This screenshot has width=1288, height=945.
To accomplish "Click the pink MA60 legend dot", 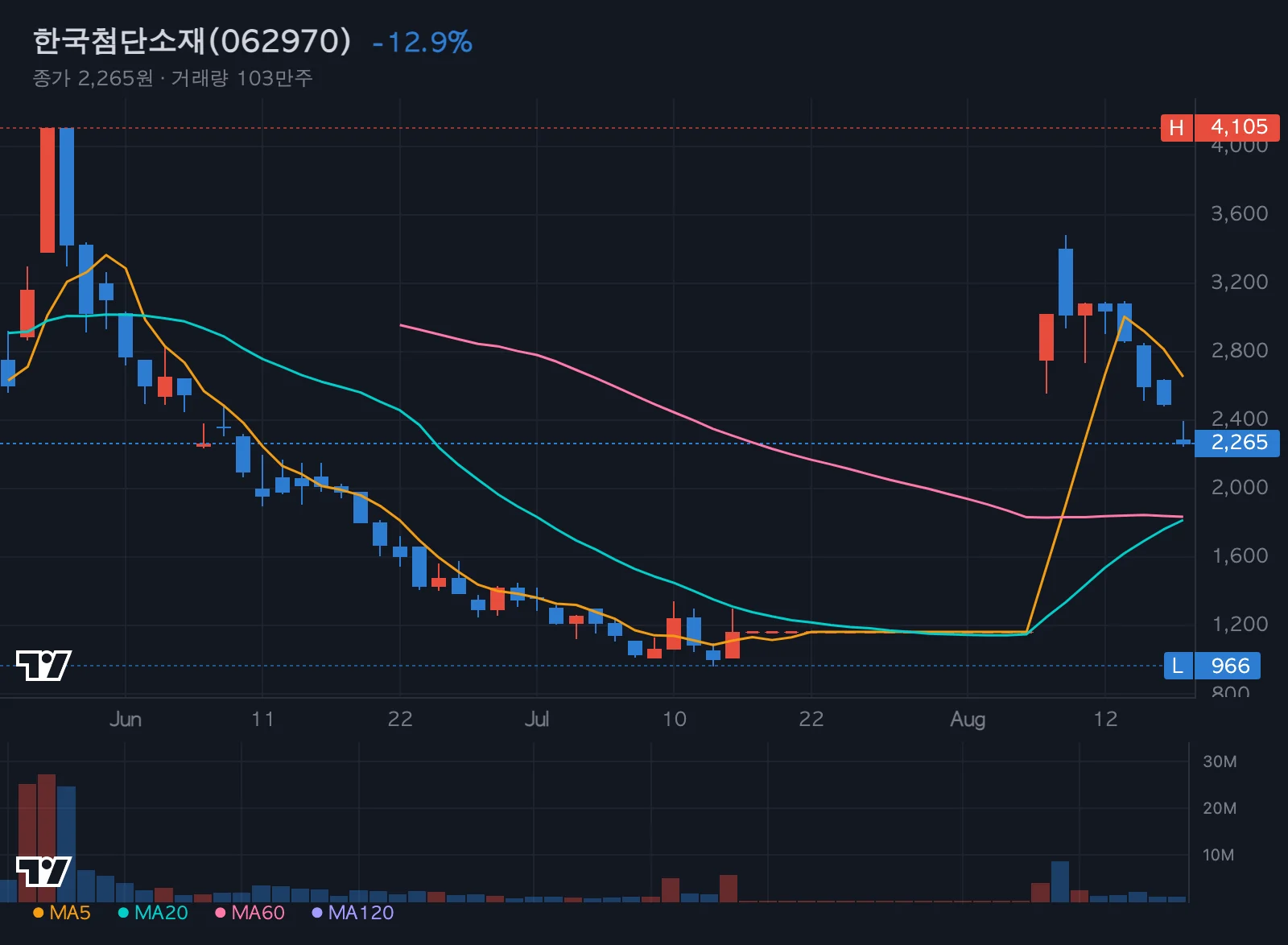I will pos(221,913).
